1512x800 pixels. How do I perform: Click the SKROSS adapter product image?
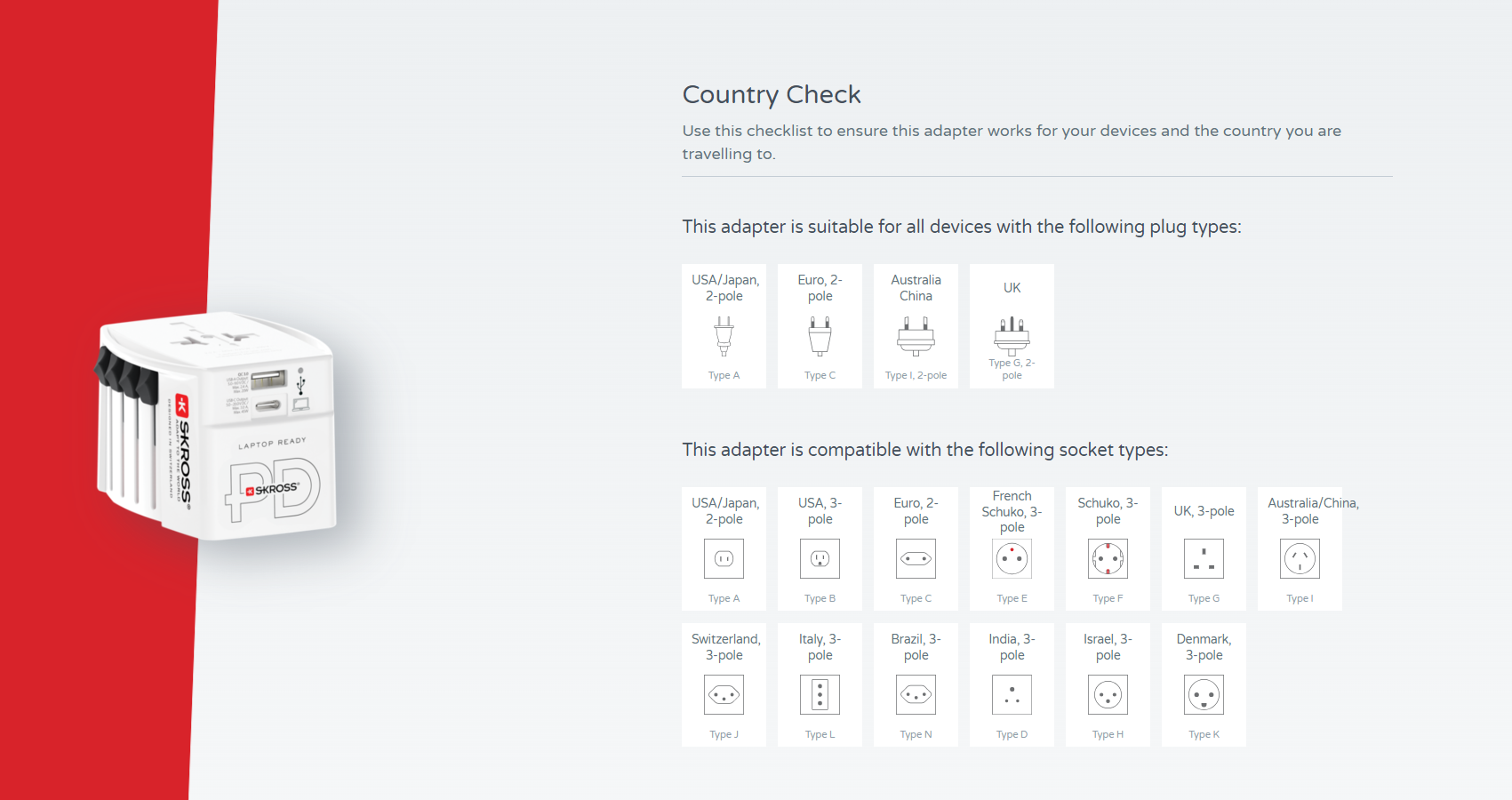coord(218,427)
